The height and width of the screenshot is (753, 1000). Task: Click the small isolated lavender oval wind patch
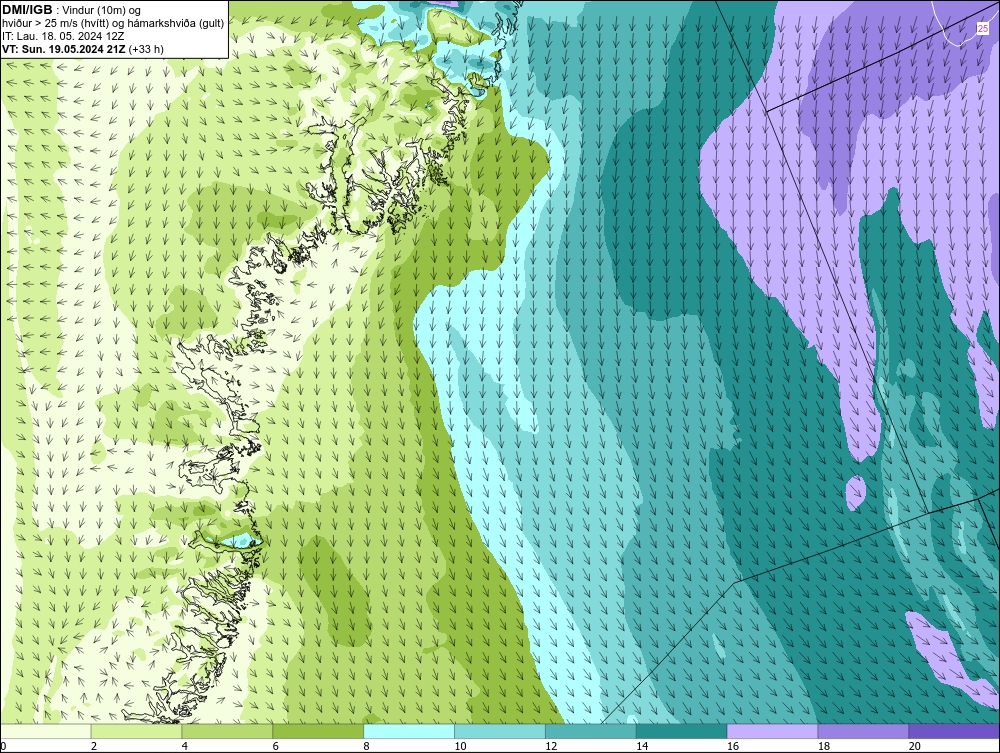(x=856, y=492)
